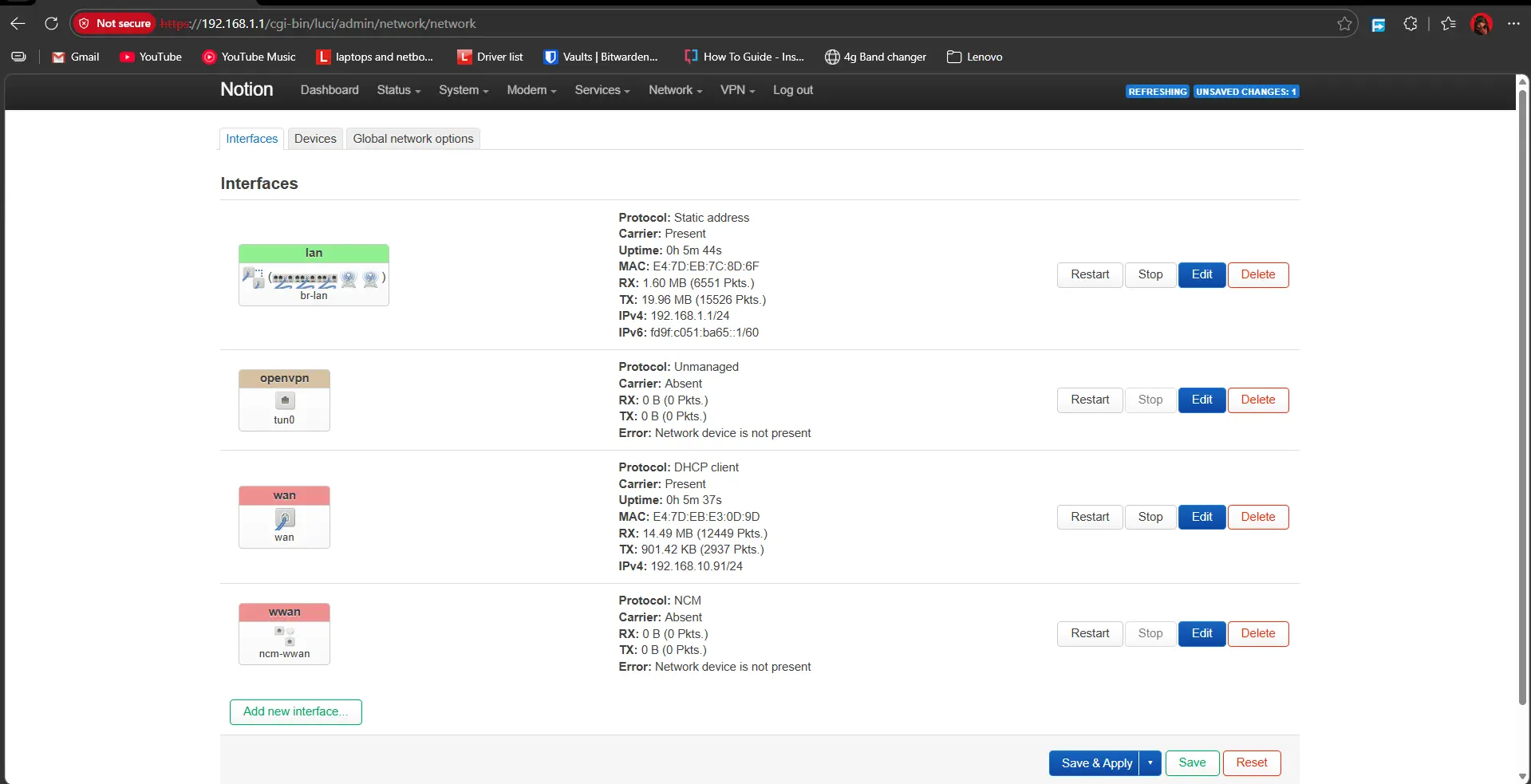Expand the System dropdown menu

[x=464, y=90]
